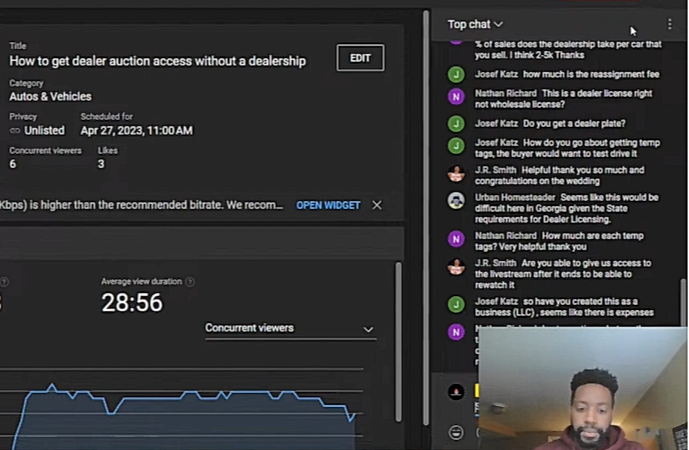Dismiss the bitrate warning with the X

point(377,205)
